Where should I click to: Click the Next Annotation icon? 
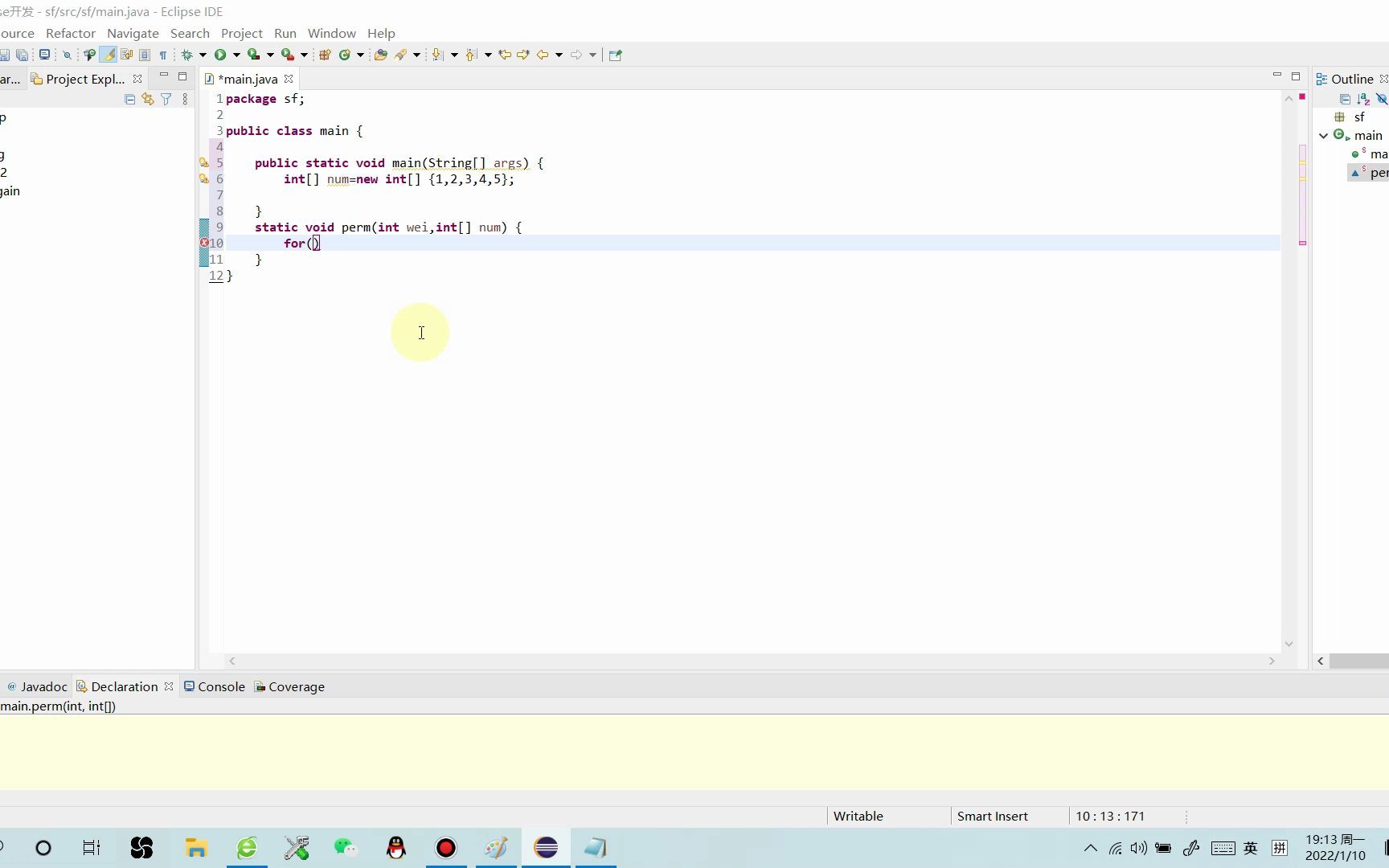click(437, 55)
